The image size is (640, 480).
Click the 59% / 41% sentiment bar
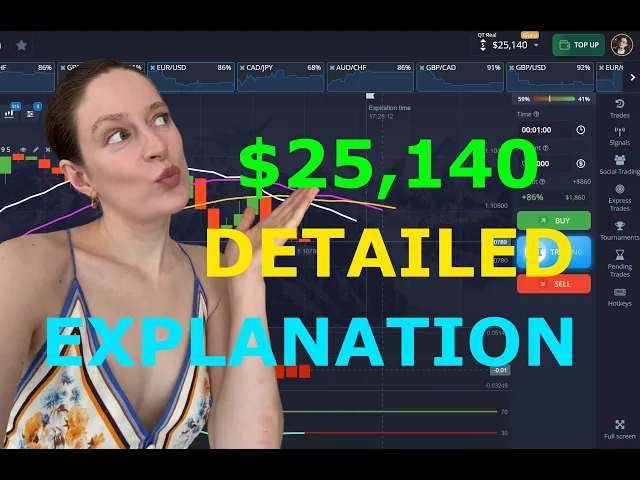click(x=553, y=99)
